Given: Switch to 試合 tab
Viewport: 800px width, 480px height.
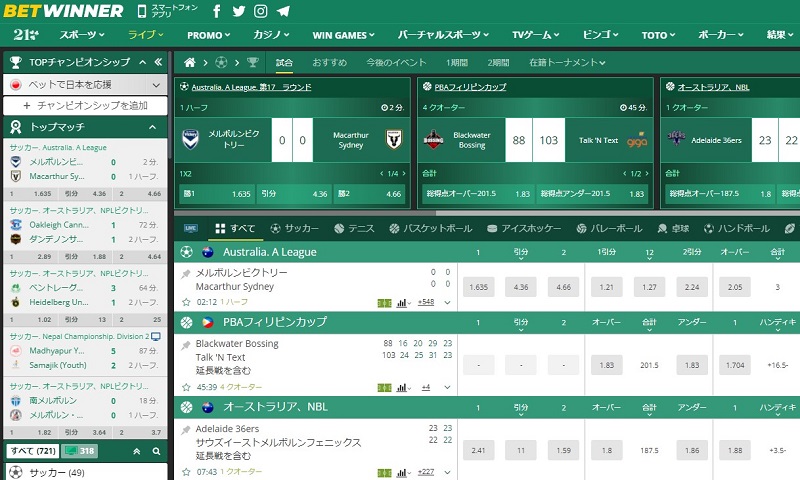Looking at the screenshot, I should 284,62.
